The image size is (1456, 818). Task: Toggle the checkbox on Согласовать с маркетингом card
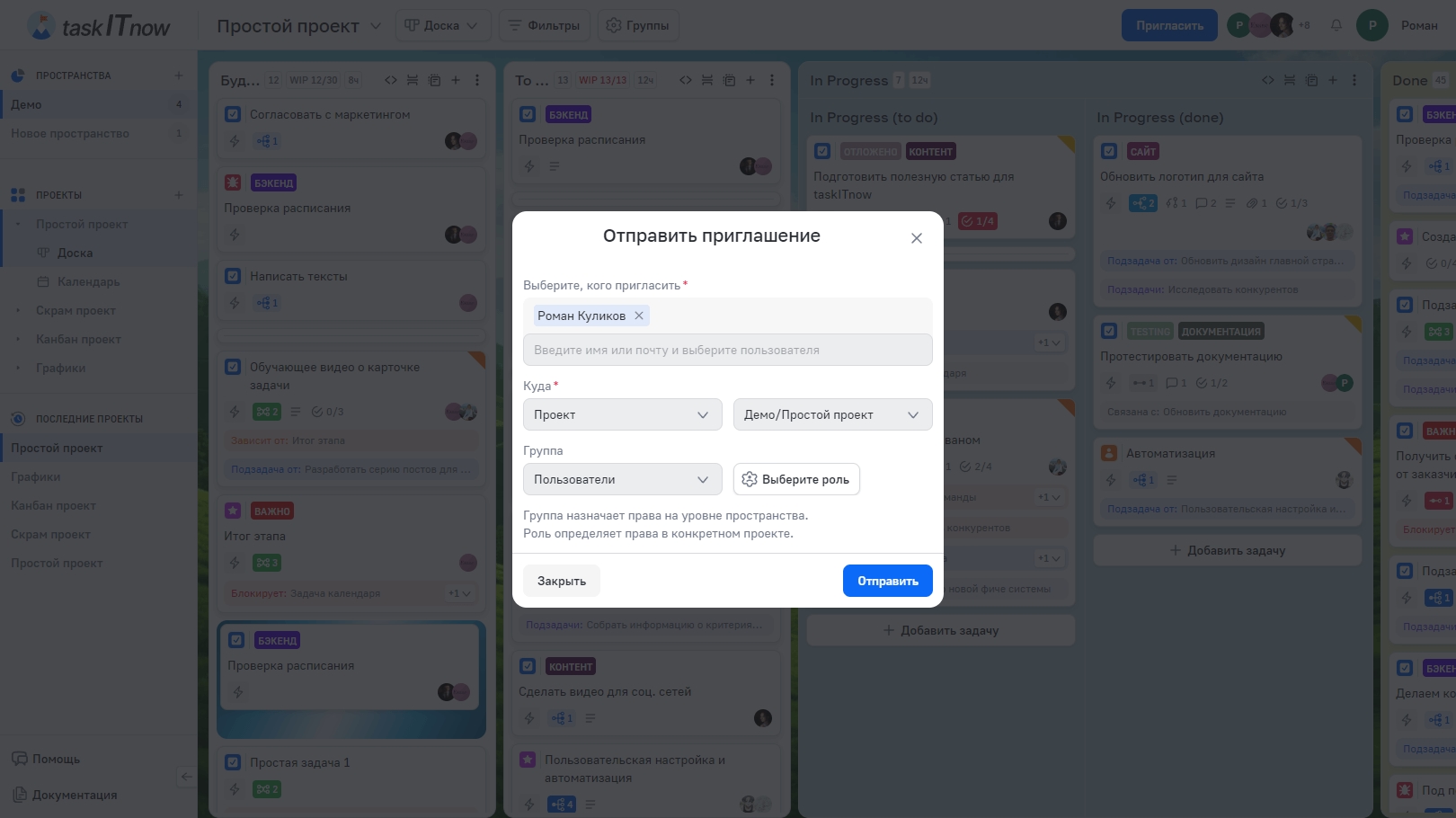click(233, 114)
